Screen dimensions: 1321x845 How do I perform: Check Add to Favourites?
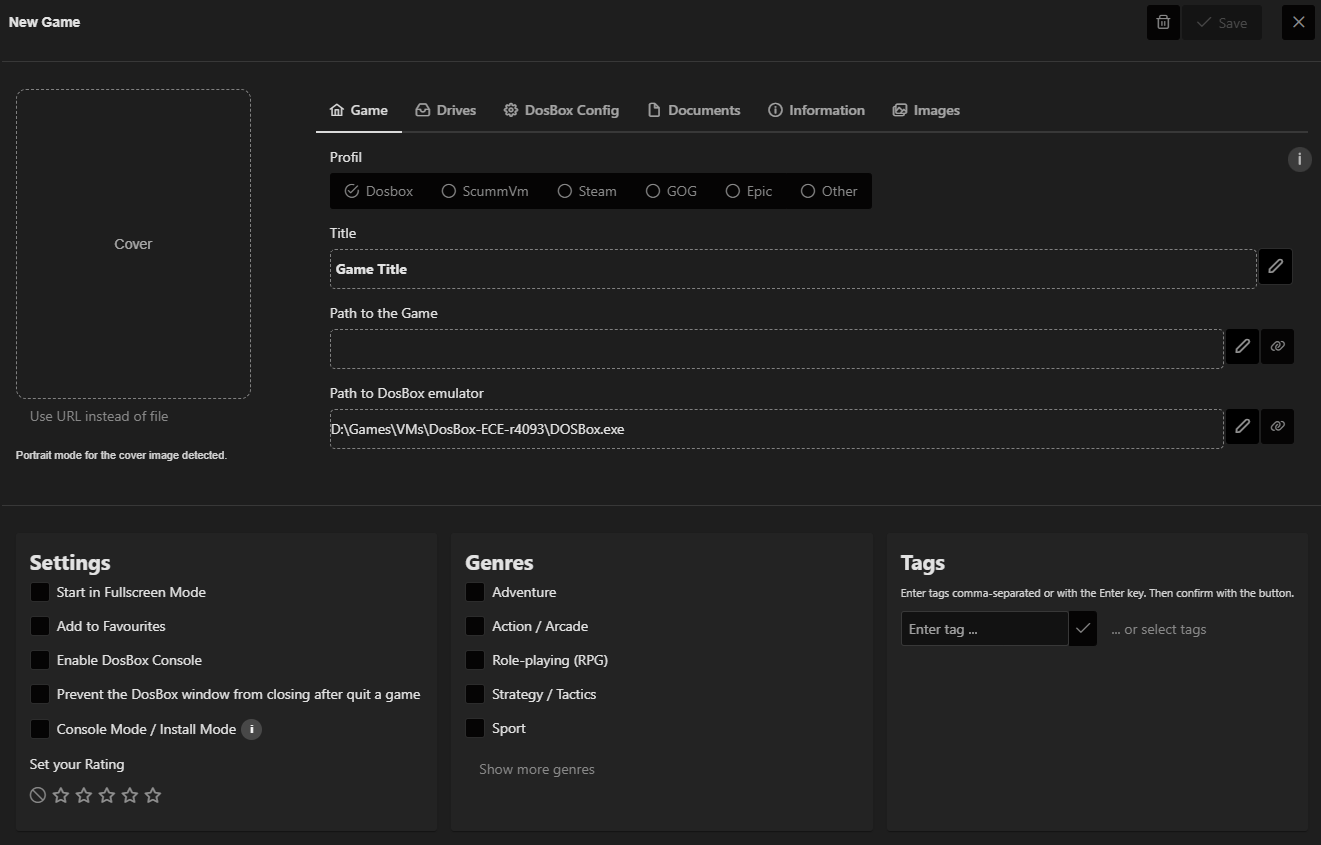tap(40, 626)
